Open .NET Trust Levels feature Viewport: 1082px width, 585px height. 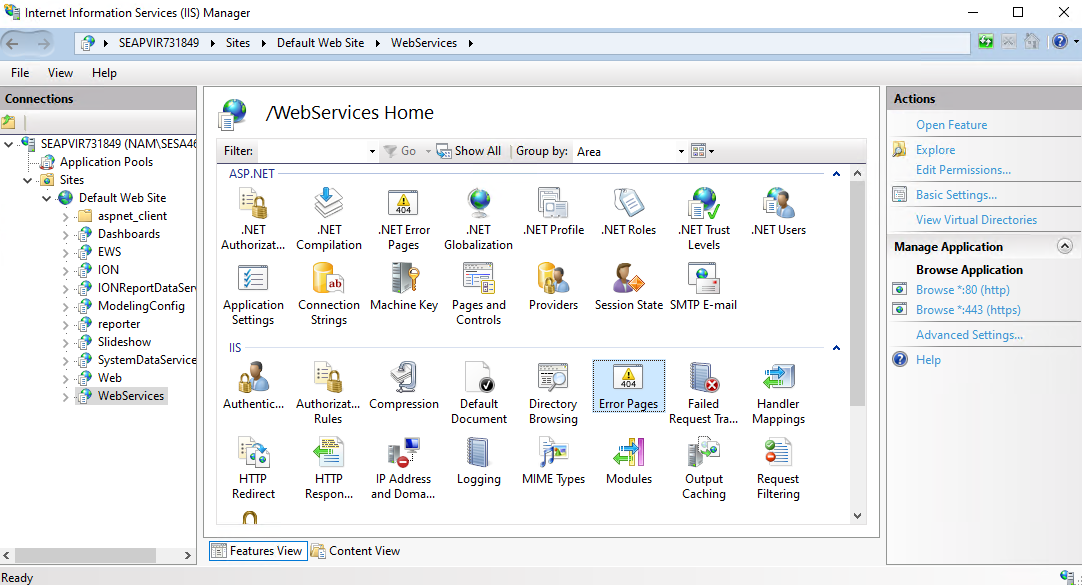704,219
